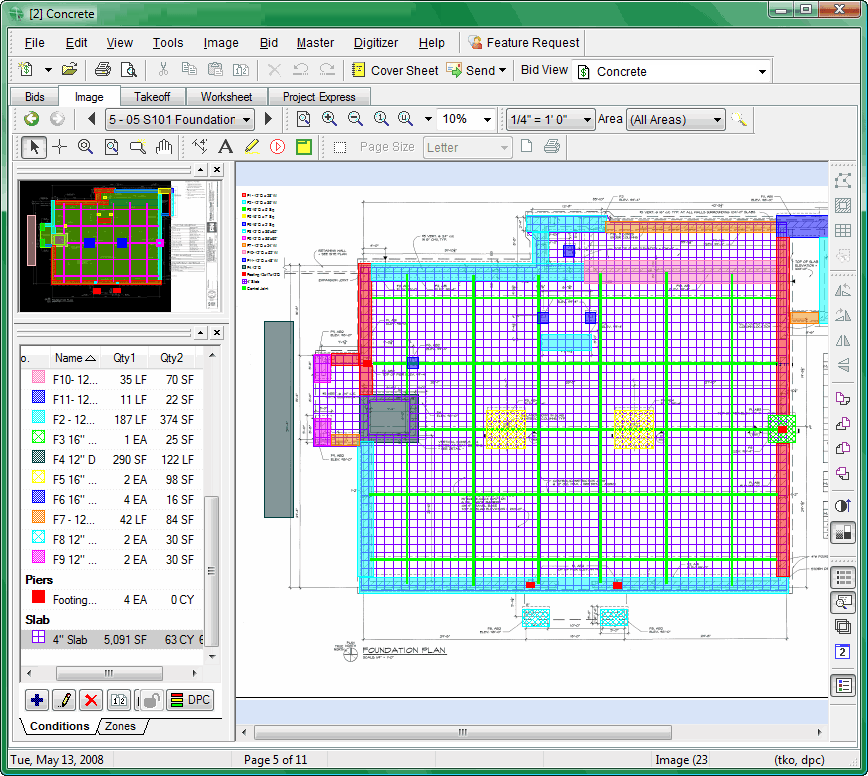Image resolution: width=868 pixels, height=776 pixels.
Task: Switch to the Zones tab
Action: (x=121, y=726)
